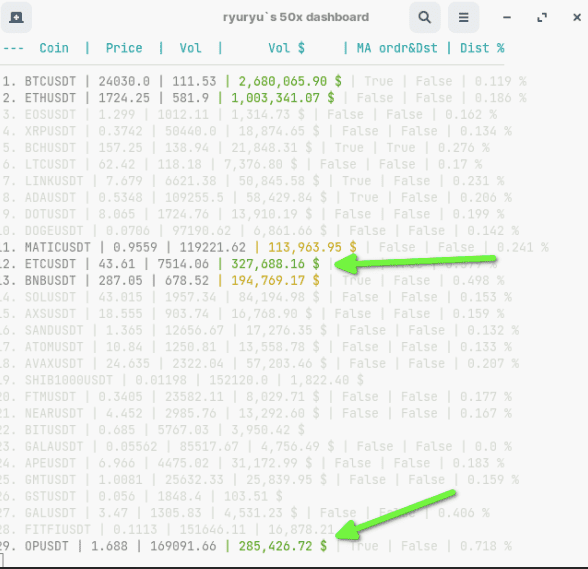Screen dimensions: 588x569
Task: Select the FTMUSDT row name
Action: (50, 397)
